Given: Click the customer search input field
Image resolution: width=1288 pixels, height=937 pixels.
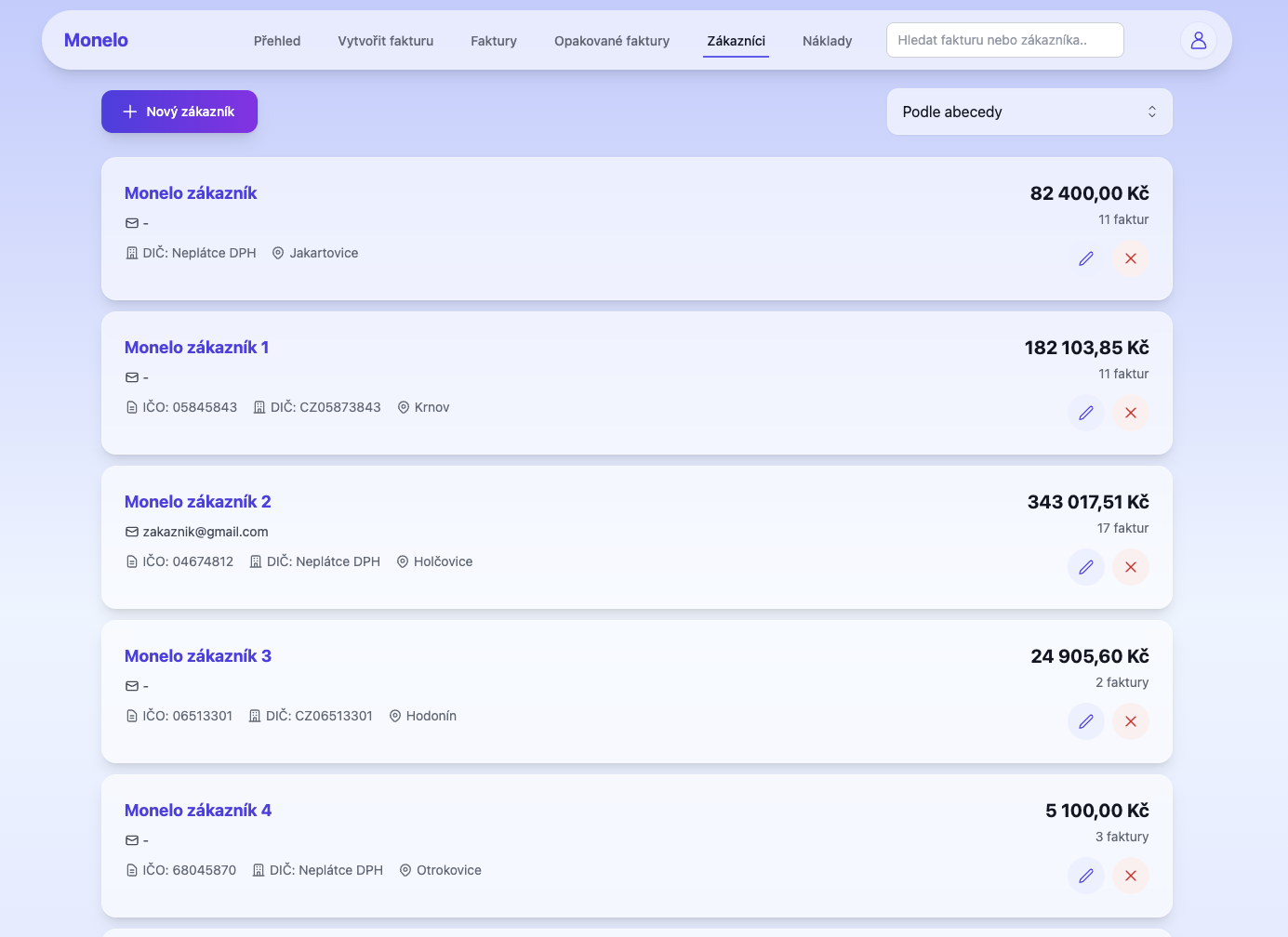Looking at the screenshot, I should (1004, 40).
